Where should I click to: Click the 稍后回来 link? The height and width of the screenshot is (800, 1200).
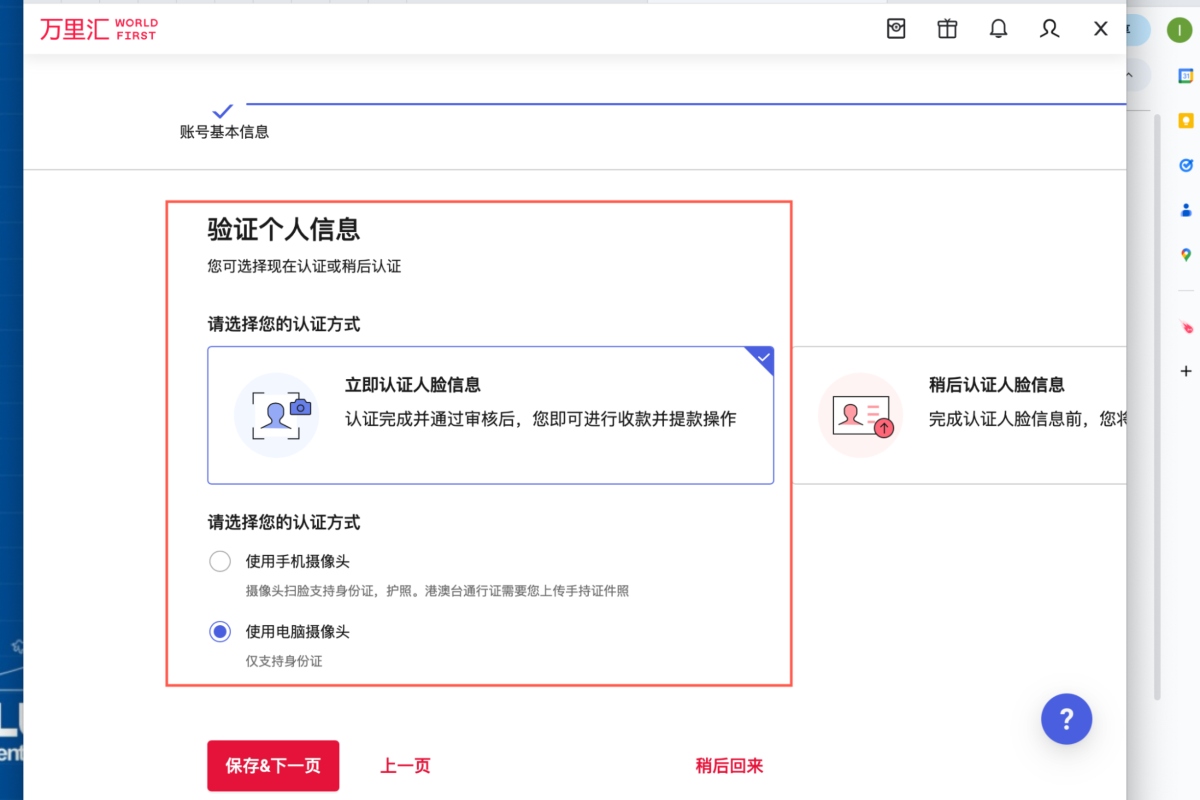click(x=729, y=766)
